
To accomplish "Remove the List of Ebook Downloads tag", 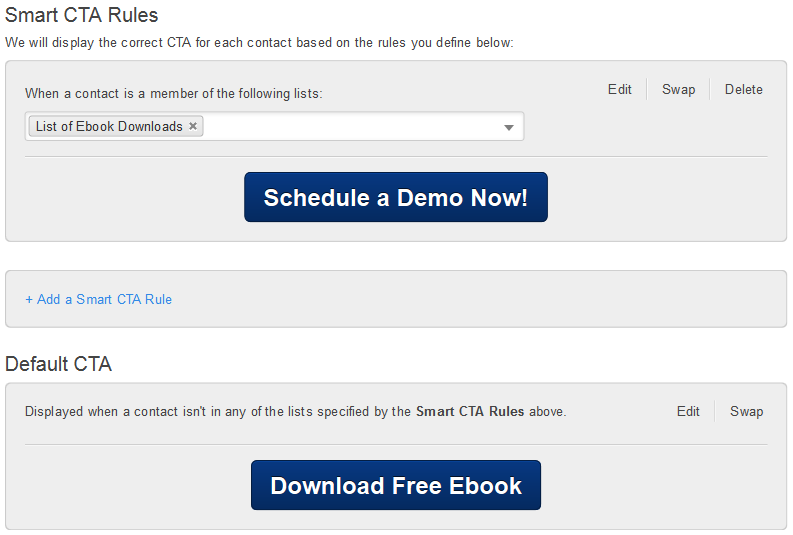I will (x=193, y=126).
